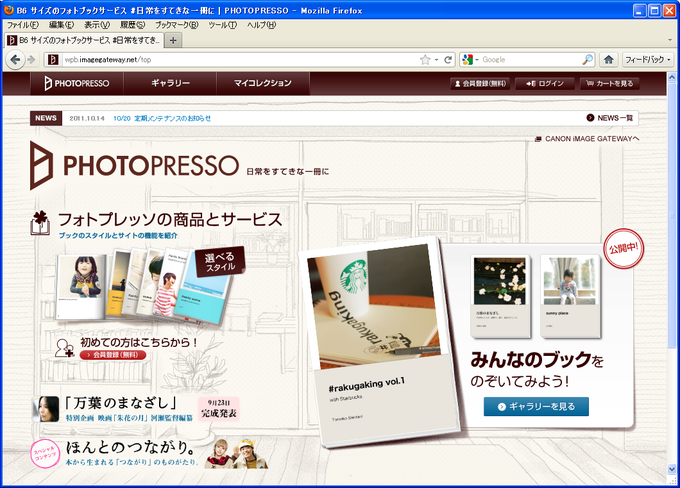Go to the browser home page icon
This screenshot has height=488, width=680.
pyautogui.click(x=608, y=59)
